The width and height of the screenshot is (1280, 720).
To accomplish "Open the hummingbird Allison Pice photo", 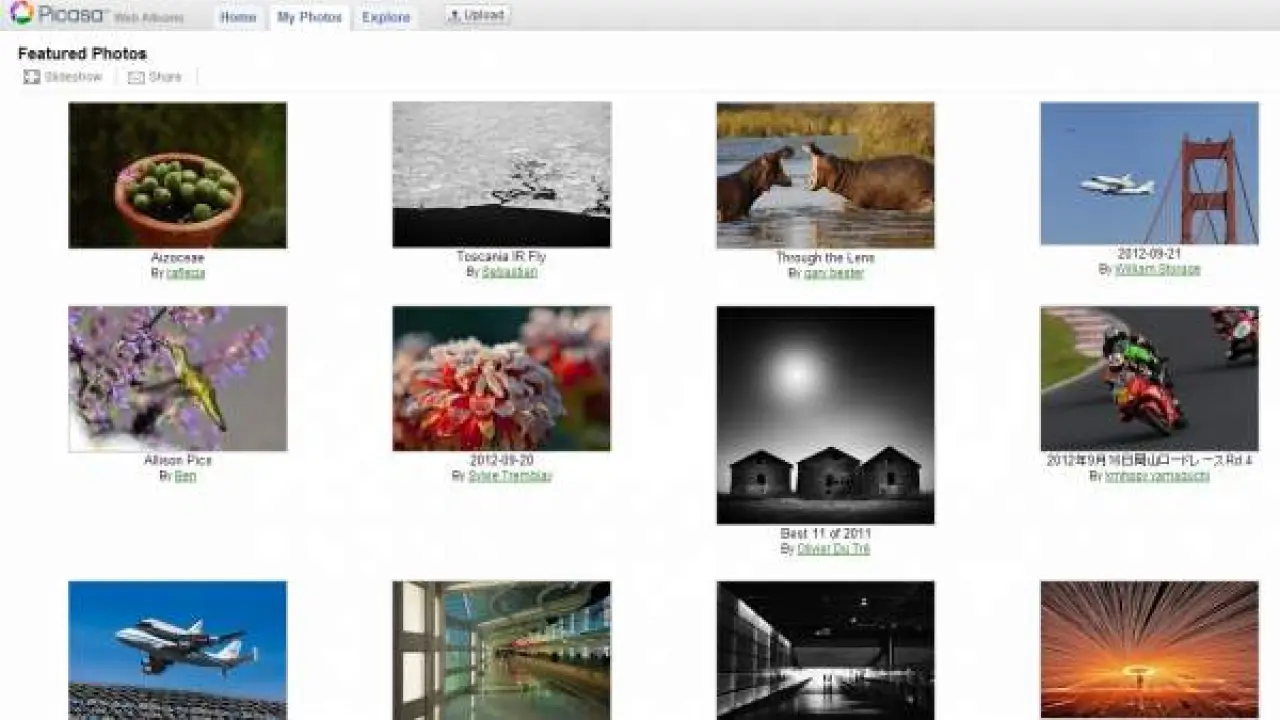I will click(x=177, y=378).
